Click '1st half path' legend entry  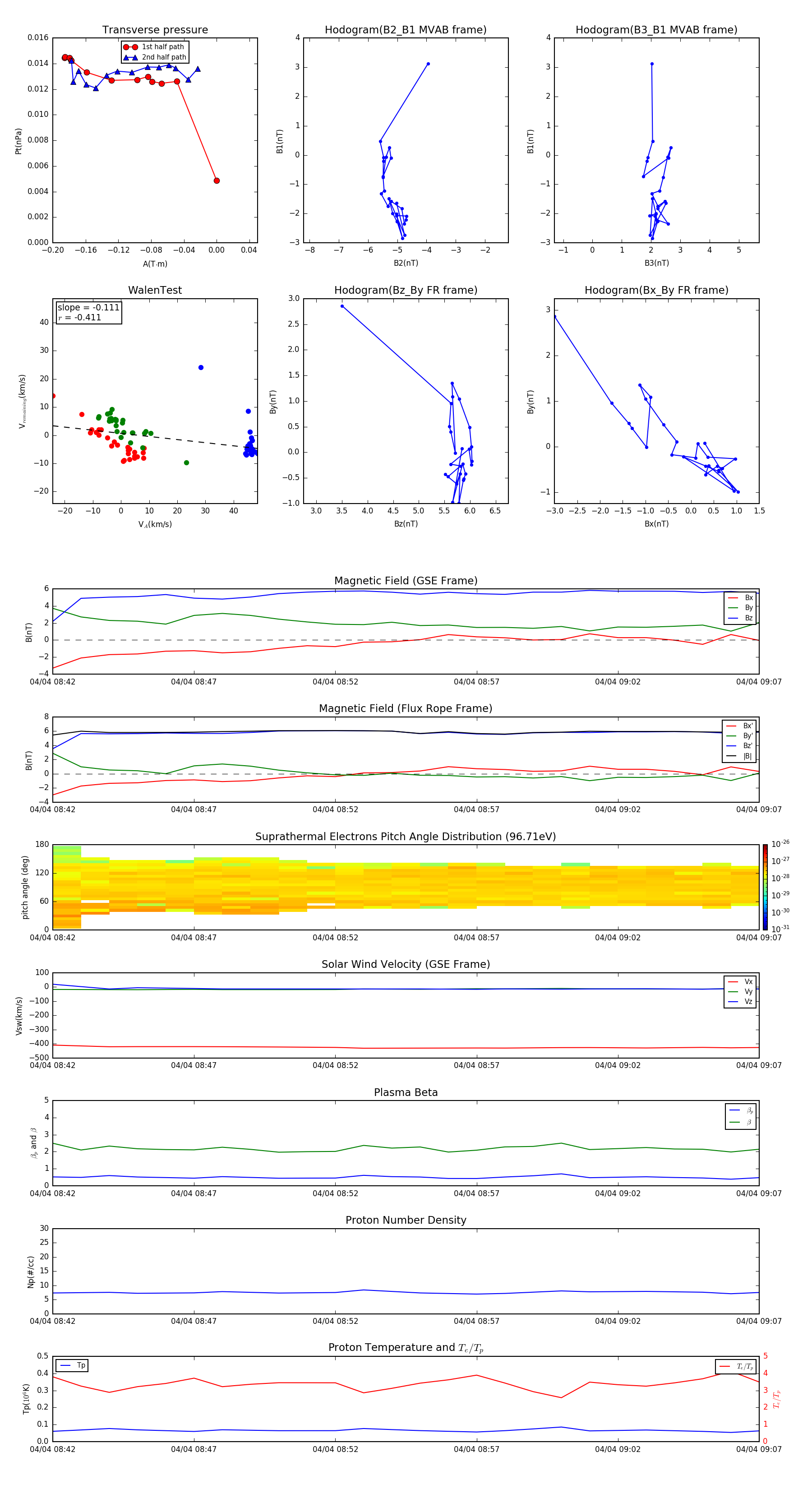pyautogui.click(x=154, y=47)
